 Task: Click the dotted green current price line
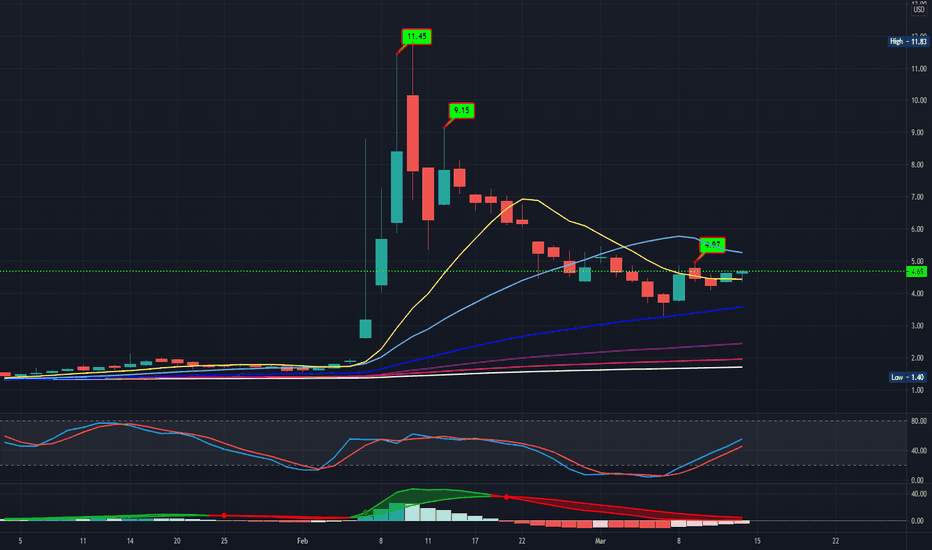pos(452,272)
